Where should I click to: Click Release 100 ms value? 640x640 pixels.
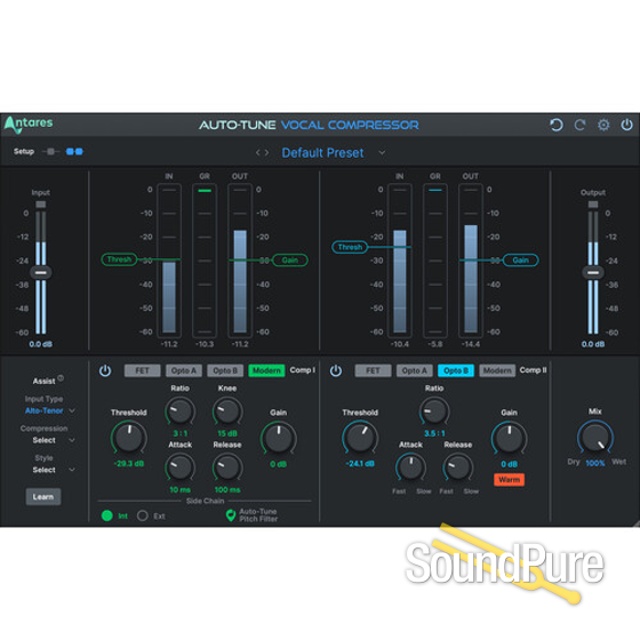(x=227, y=489)
